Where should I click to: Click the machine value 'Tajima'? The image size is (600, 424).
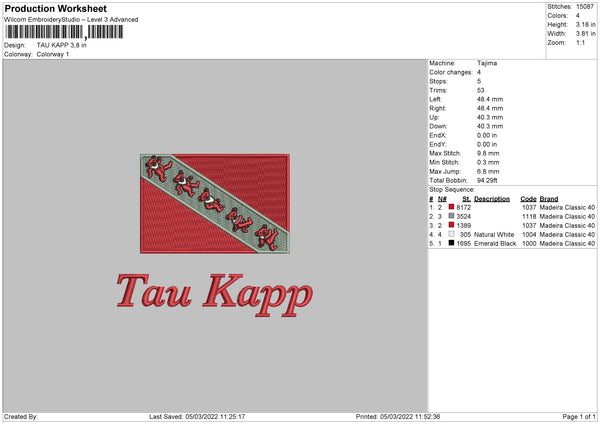coord(487,63)
